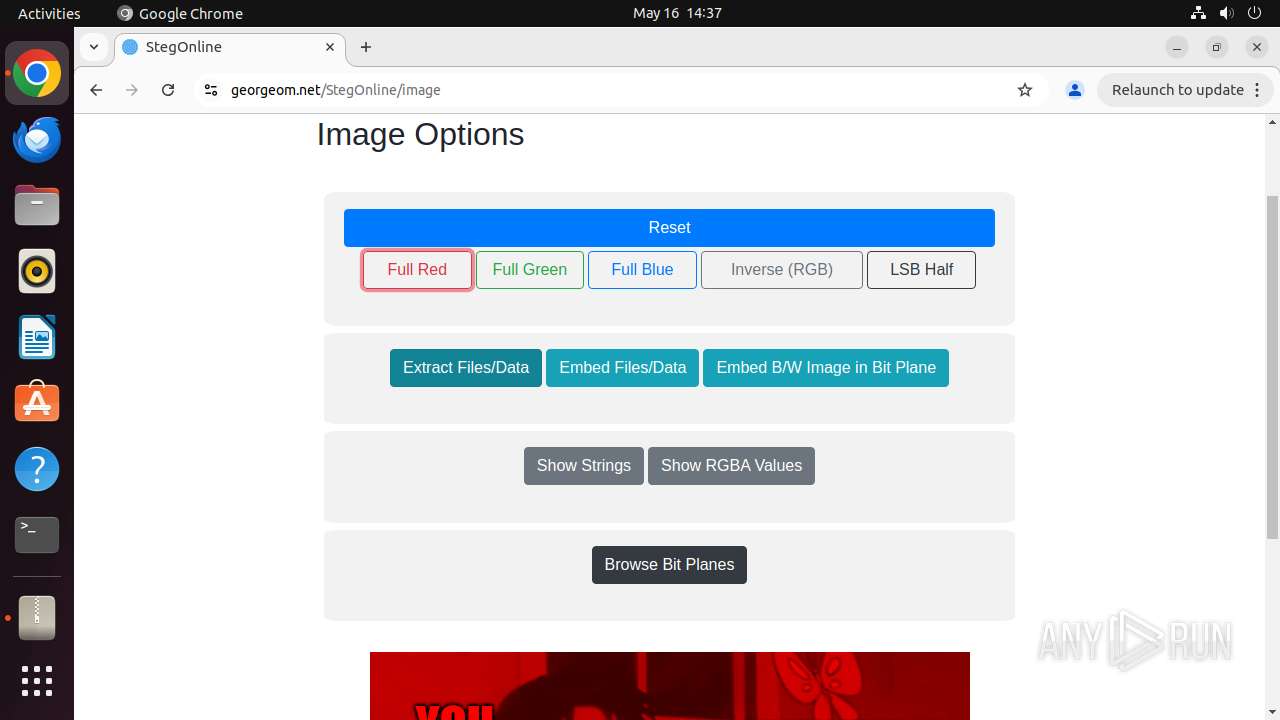This screenshot has width=1280, height=720.
Task: Click Embed B/W Image in Bit Plane
Action: [826, 368]
